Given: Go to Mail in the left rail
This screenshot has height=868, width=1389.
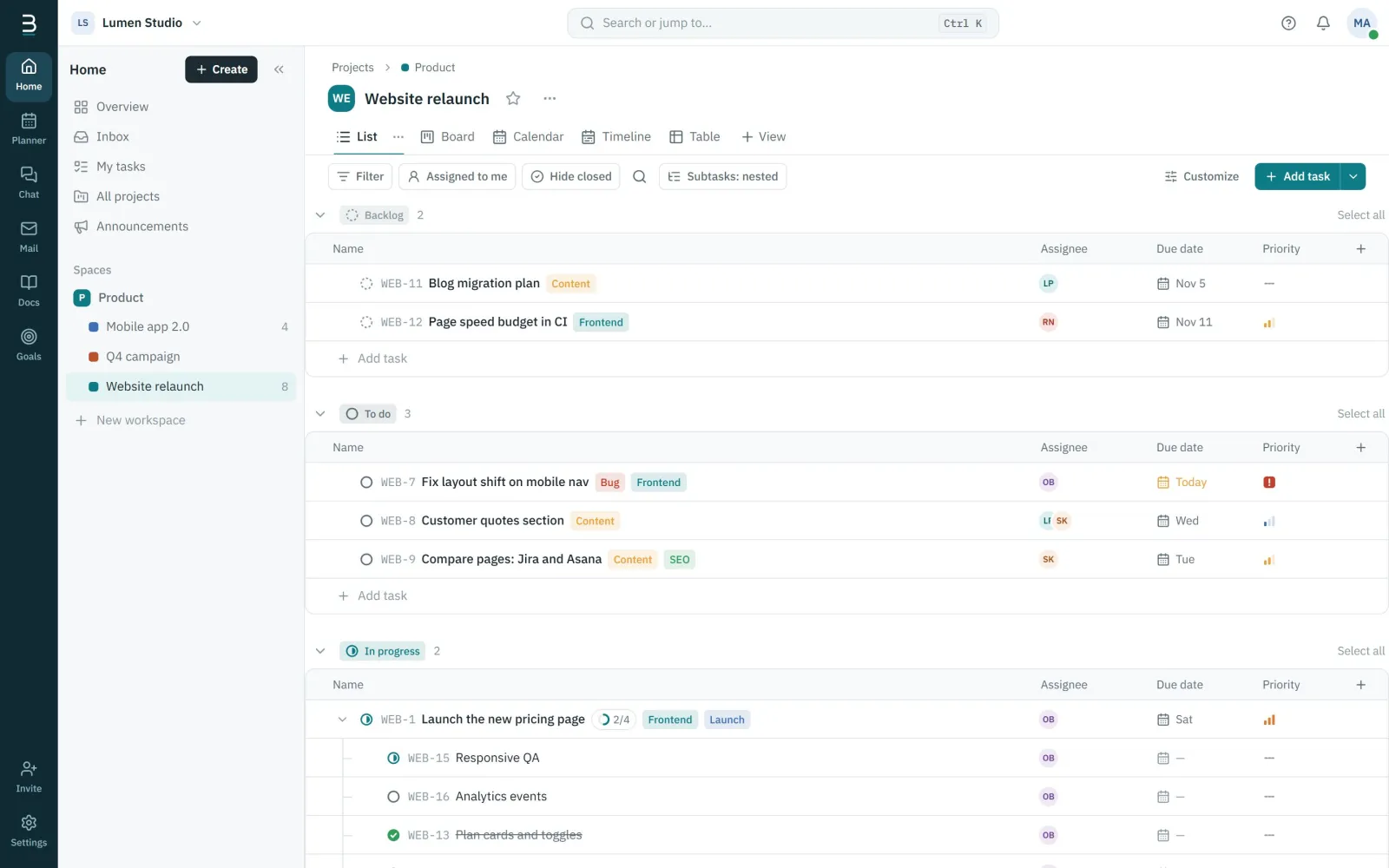Looking at the screenshot, I should click(x=29, y=236).
